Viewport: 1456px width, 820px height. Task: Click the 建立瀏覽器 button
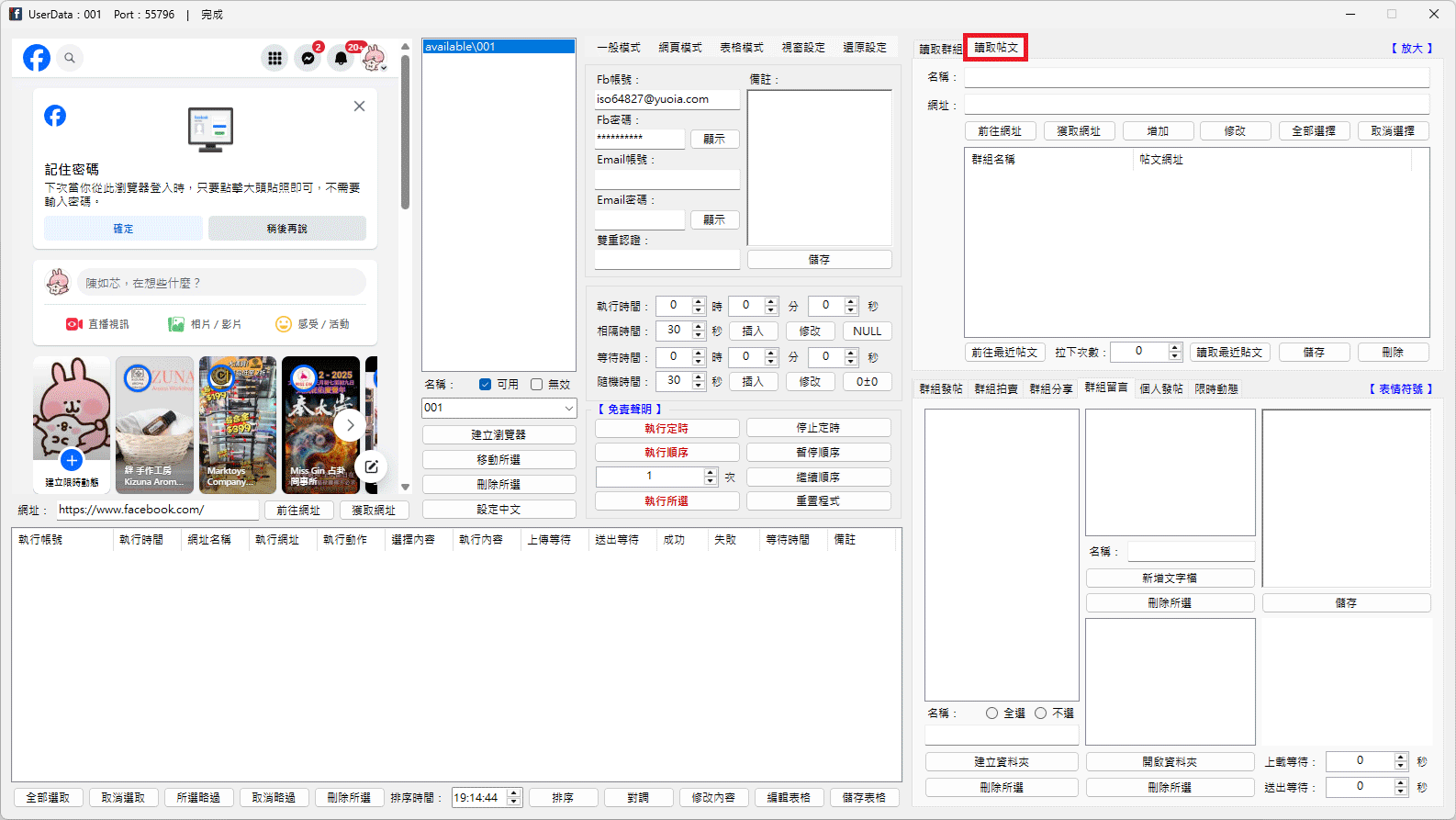[x=498, y=435]
